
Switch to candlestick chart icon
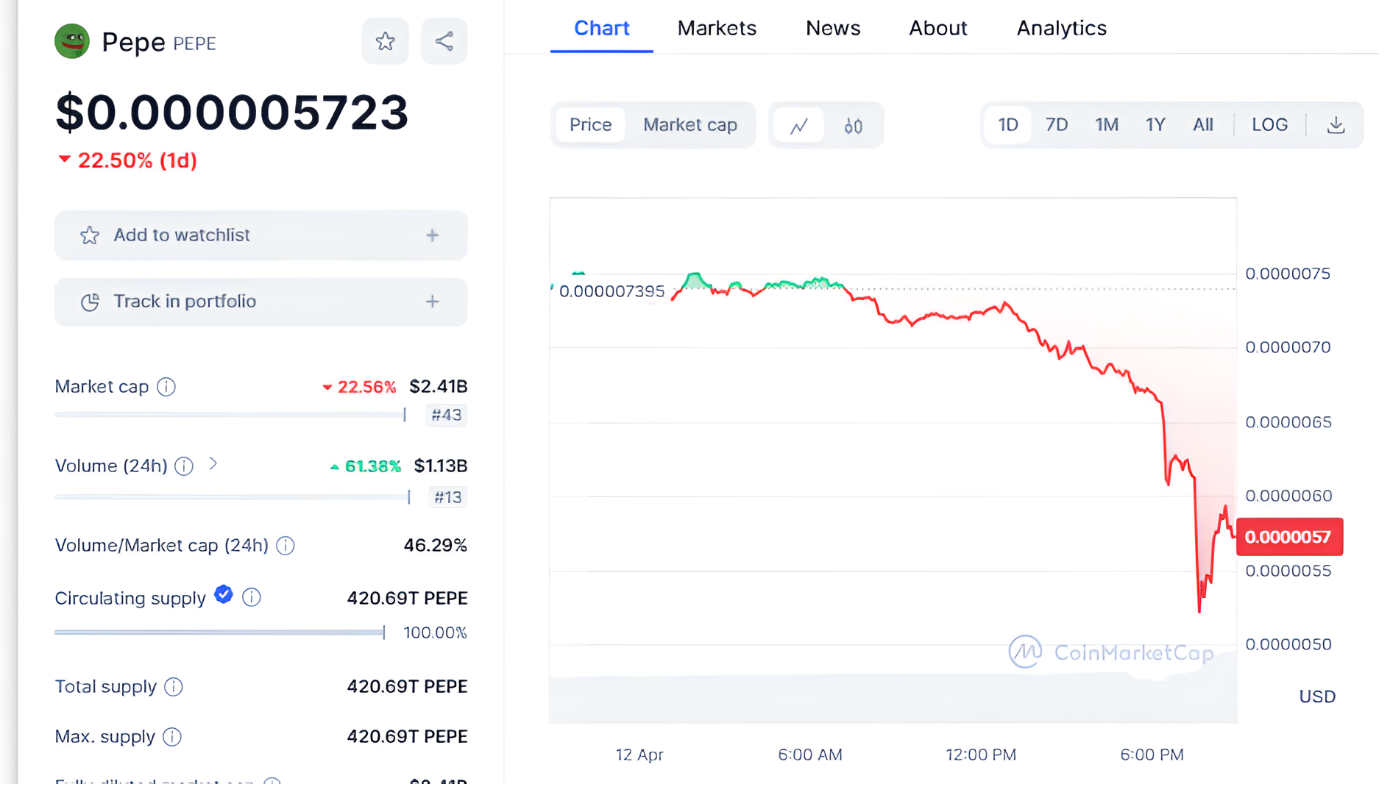tap(853, 126)
